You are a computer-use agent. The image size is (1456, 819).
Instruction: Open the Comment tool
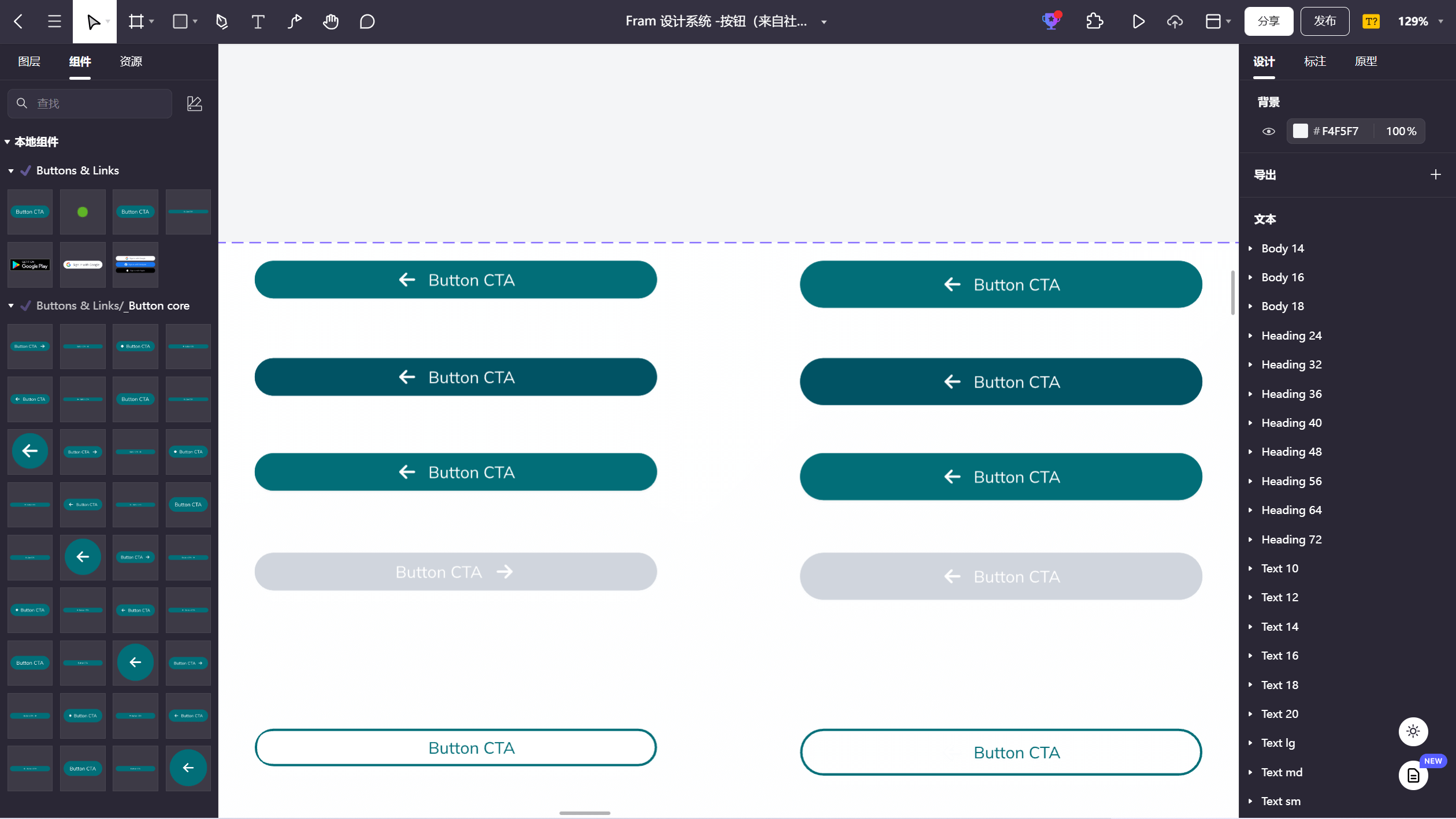367,22
